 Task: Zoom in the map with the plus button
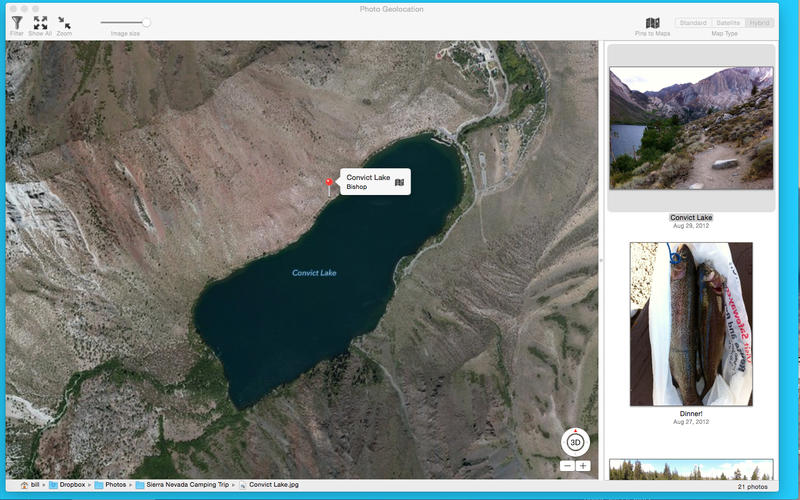pos(583,466)
